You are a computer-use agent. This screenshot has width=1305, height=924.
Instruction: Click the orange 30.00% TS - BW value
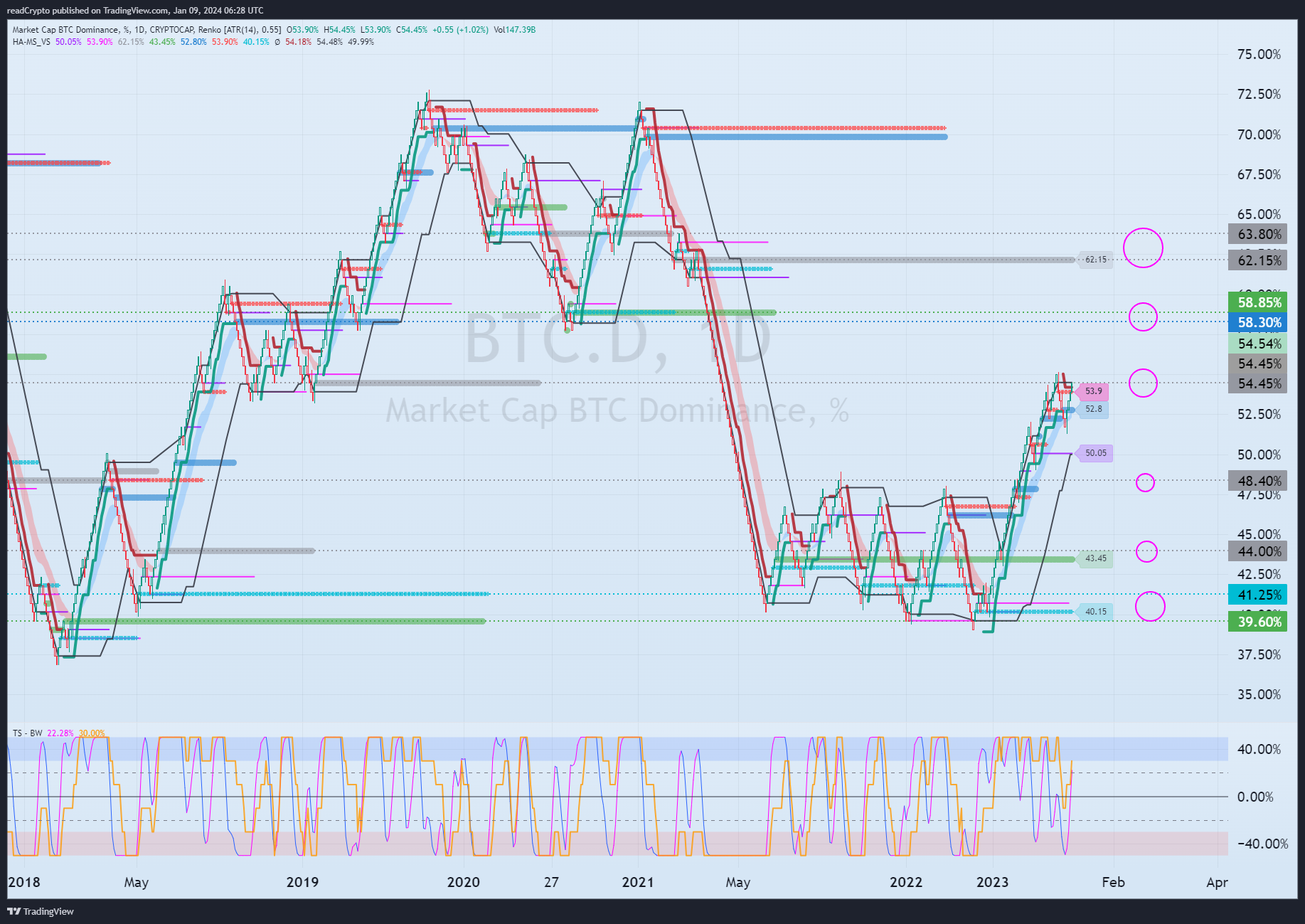click(92, 733)
